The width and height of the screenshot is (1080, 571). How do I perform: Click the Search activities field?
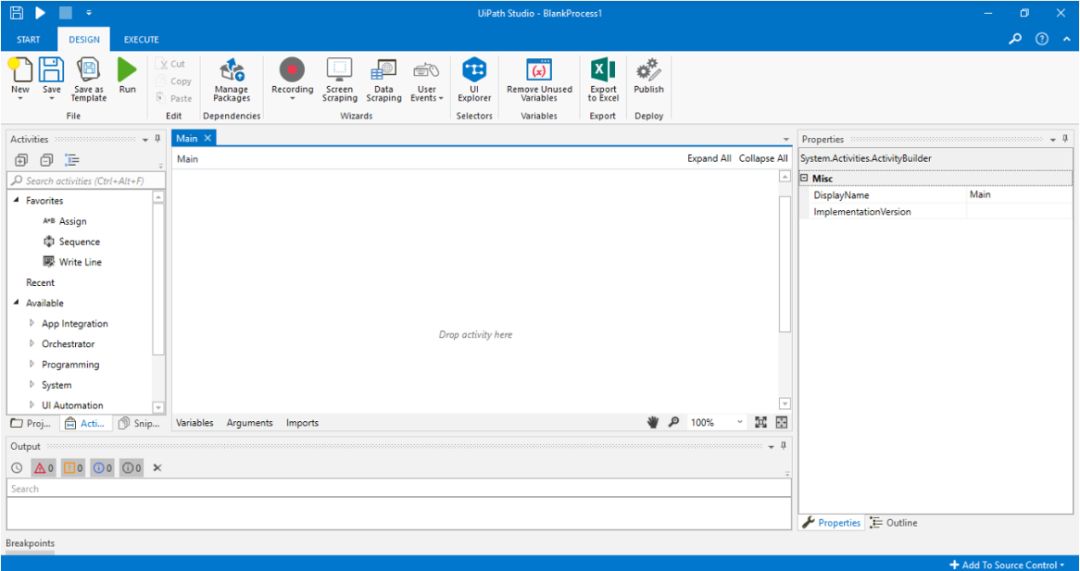coord(87,180)
